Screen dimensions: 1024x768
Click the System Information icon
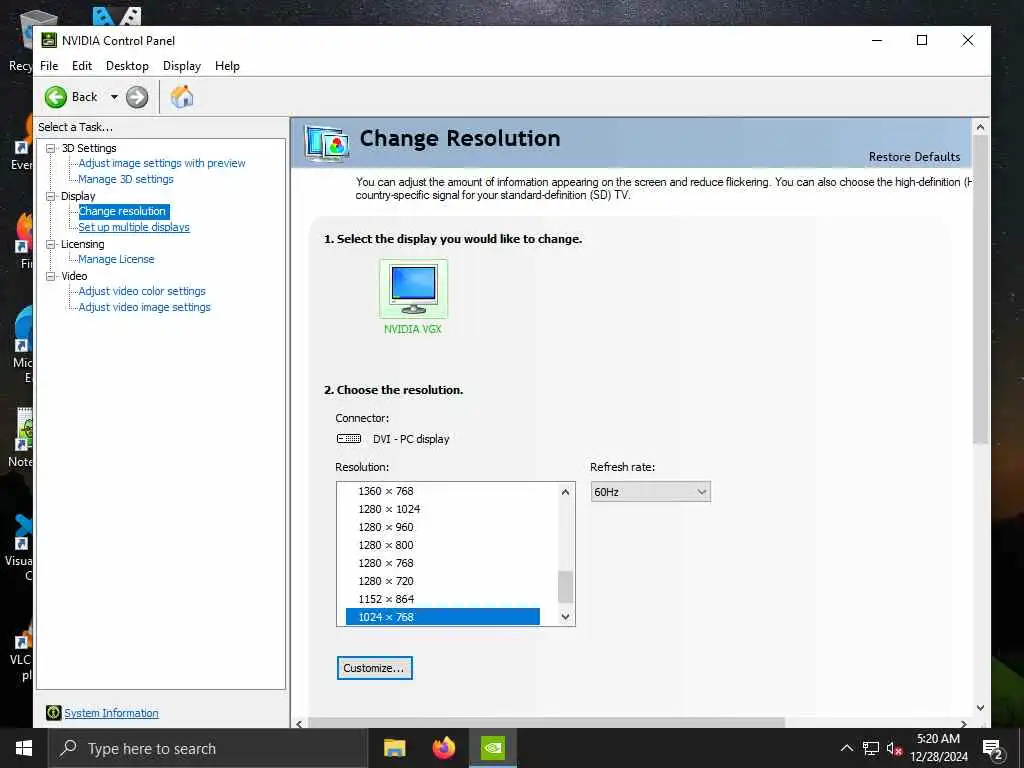(54, 712)
